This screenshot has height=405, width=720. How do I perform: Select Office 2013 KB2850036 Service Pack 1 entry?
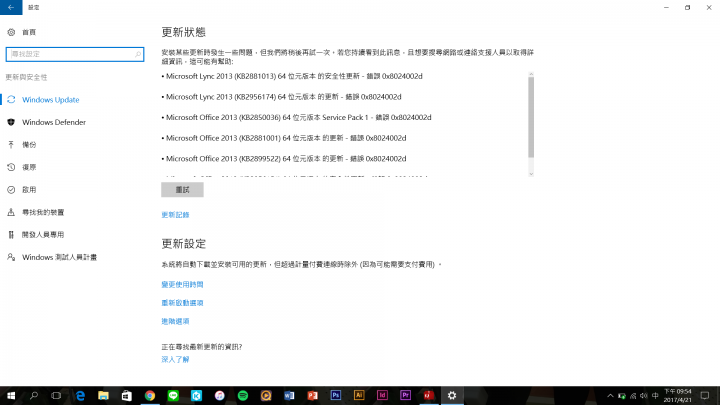click(297, 118)
